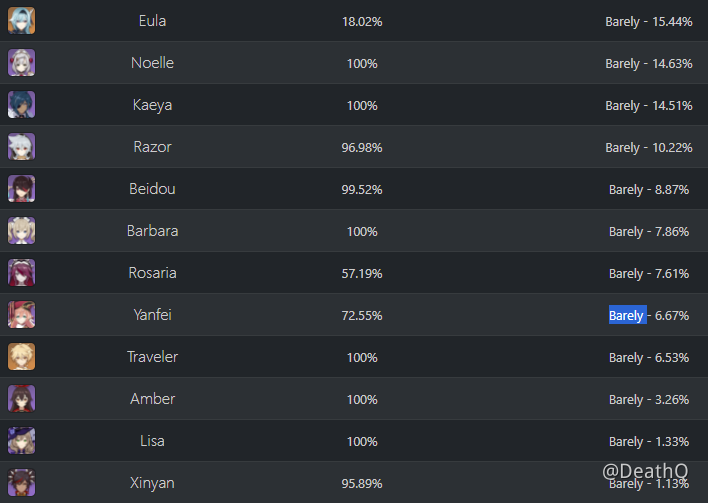The image size is (708, 503).
Task: Click Razor's character portrait icon
Action: pos(21,147)
